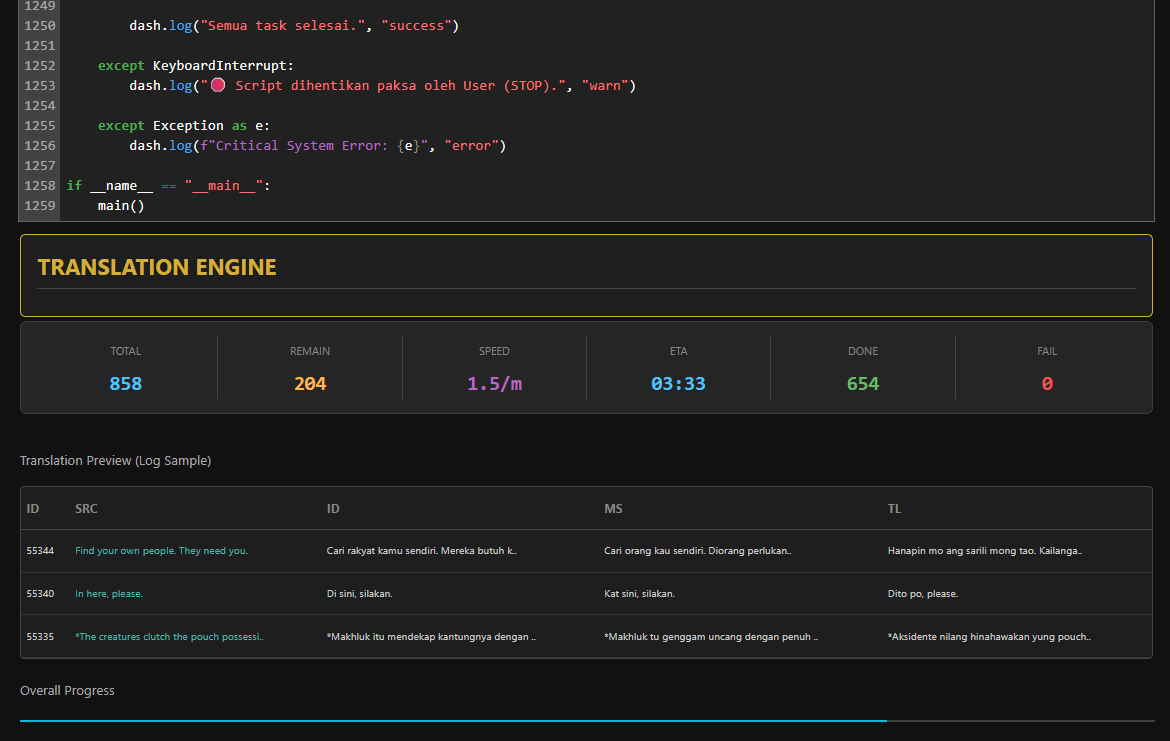Click the "Translation Preview (Log Sample)" label
Viewport: 1170px width, 741px height.
115,461
